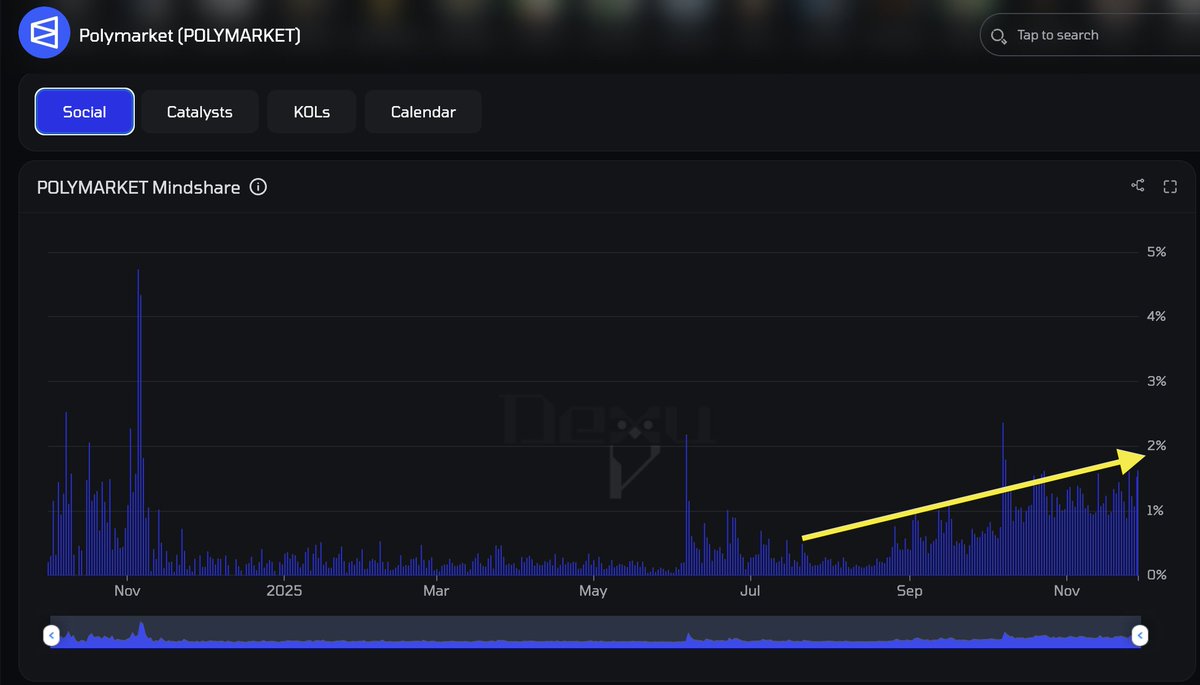Click the Polymarket (POLYMARKET) title

[190, 35]
